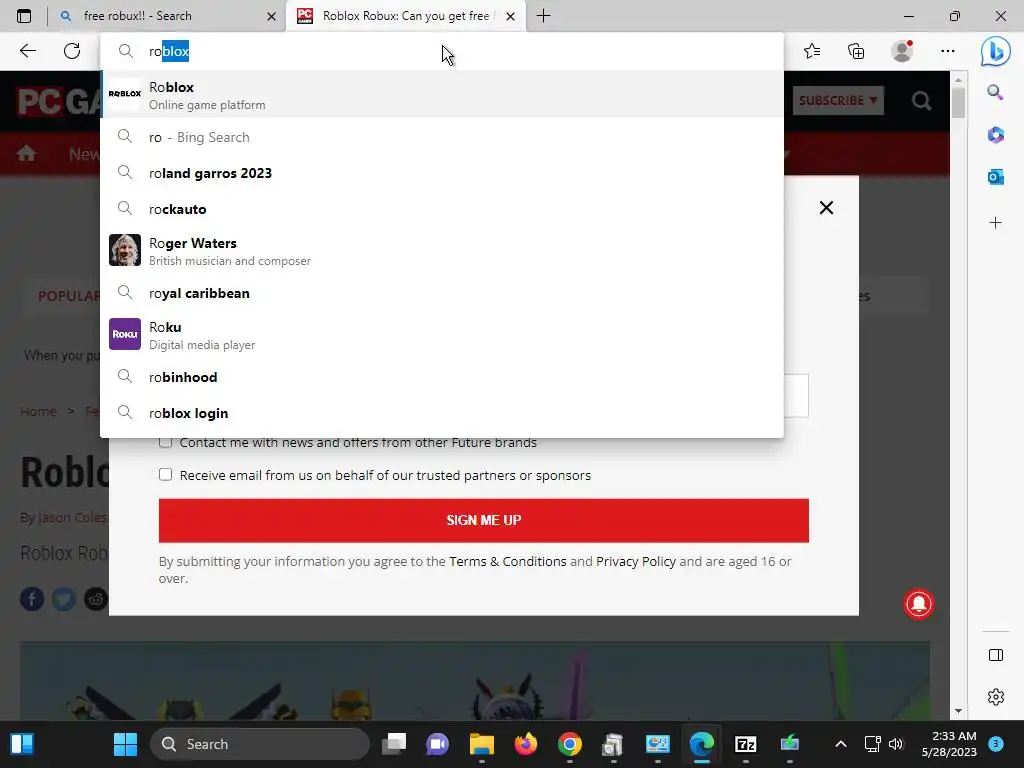1024x768 pixels.
Task: Open the Bing chat sidebar button
Action: point(995,51)
